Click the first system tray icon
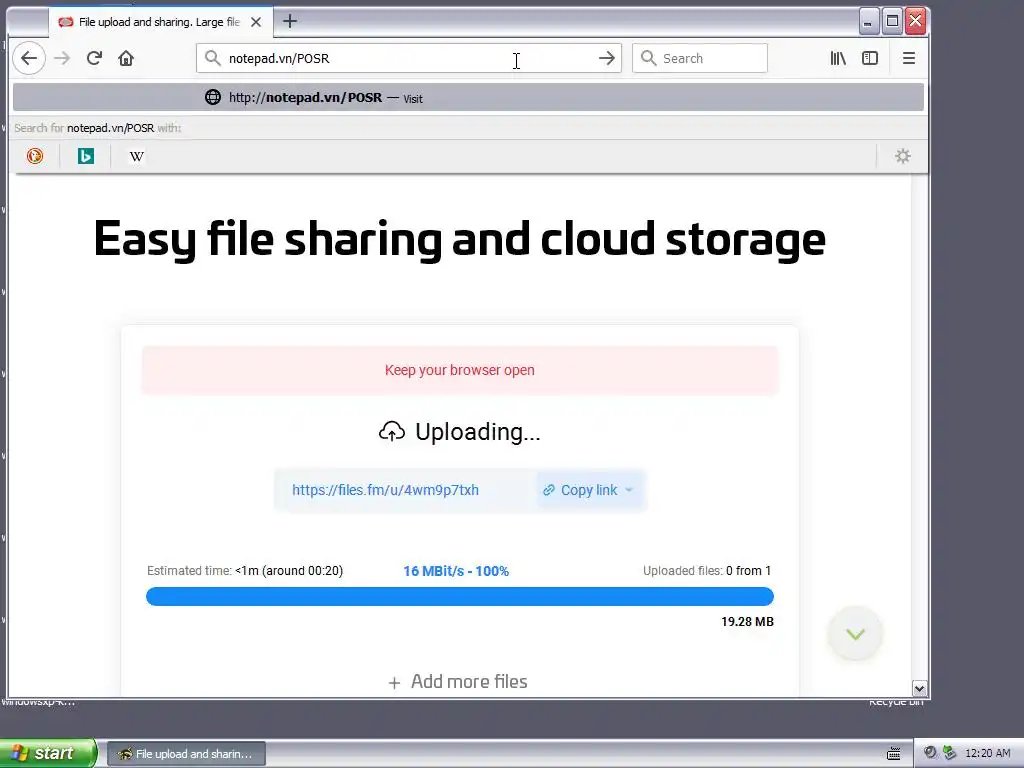Viewport: 1024px width, 768px height. point(930,752)
